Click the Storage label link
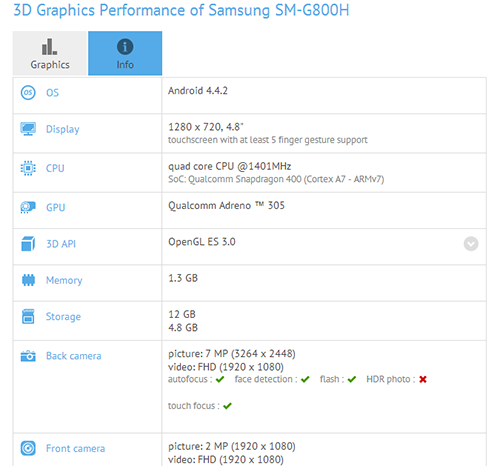Viewport: 500px width, 466px height. (x=63, y=317)
